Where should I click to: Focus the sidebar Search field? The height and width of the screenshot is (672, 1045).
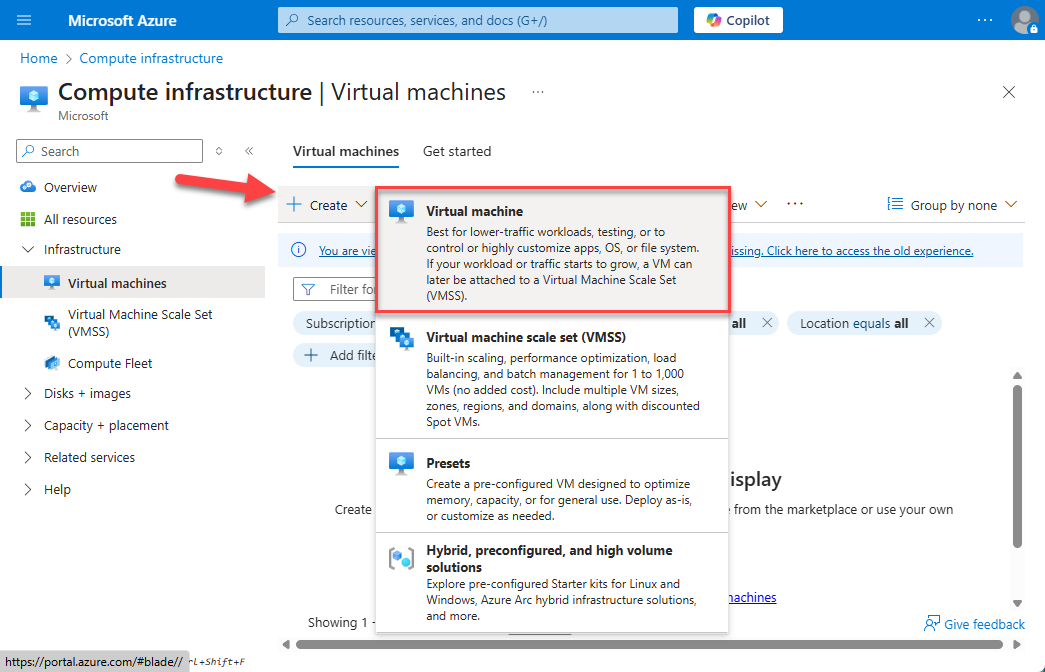tap(109, 151)
